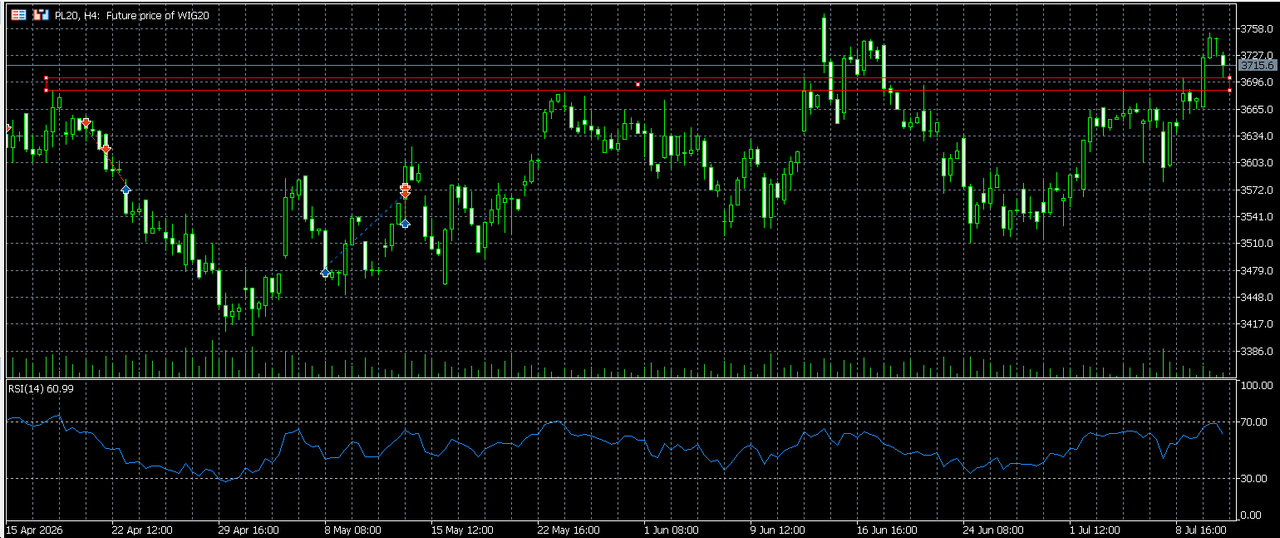Screen dimensions: 1280x538
Task: Click price scale value 3758.0
Action: click(1256, 28)
